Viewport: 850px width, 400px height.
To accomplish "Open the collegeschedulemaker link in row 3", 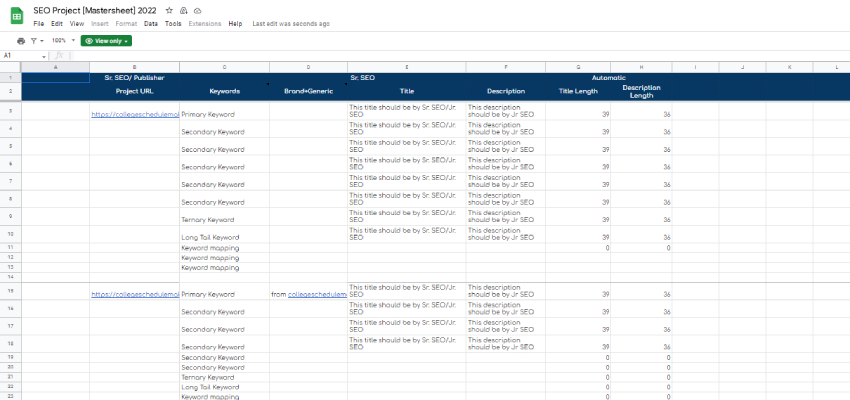I will [x=135, y=115].
